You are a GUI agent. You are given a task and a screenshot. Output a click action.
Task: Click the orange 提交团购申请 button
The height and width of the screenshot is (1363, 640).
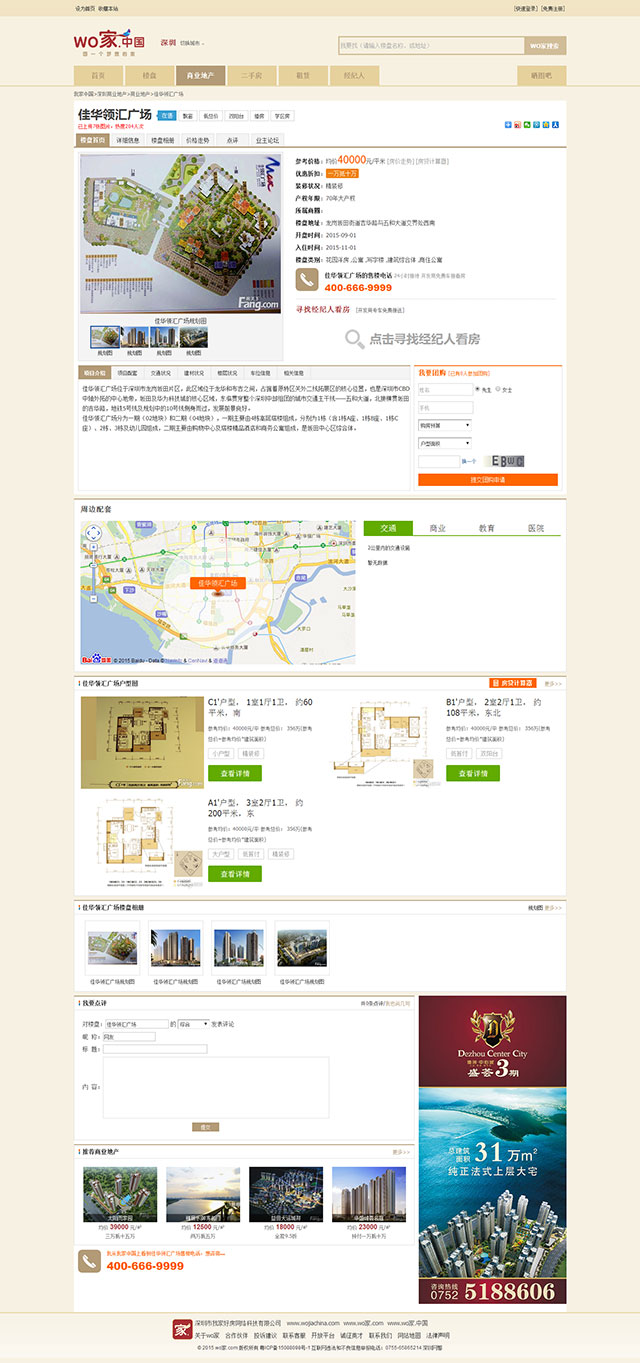(488, 480)
